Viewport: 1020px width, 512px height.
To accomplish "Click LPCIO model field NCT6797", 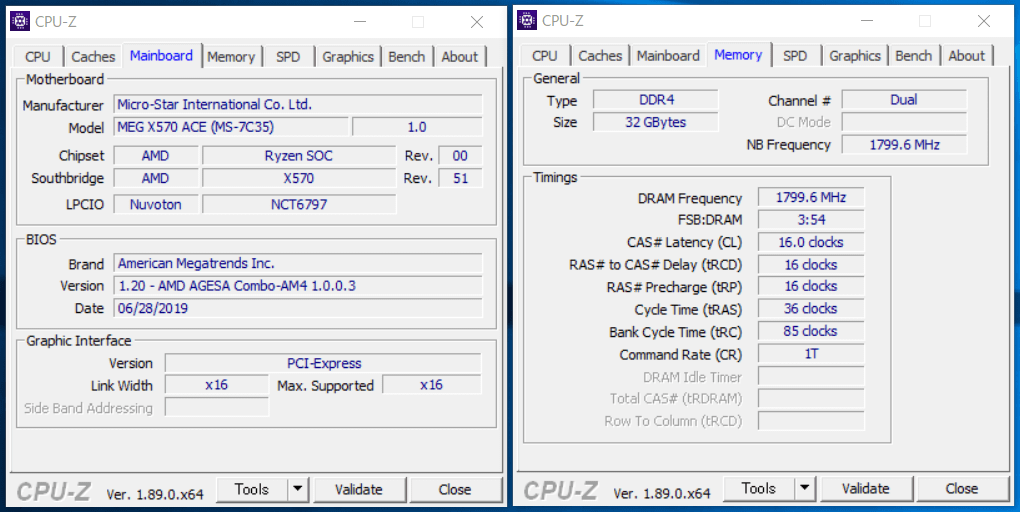I will click(x=299, y=204).
